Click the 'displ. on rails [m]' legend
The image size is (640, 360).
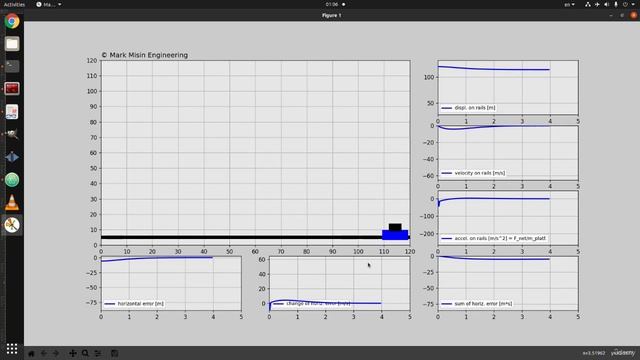coord(469,108)
